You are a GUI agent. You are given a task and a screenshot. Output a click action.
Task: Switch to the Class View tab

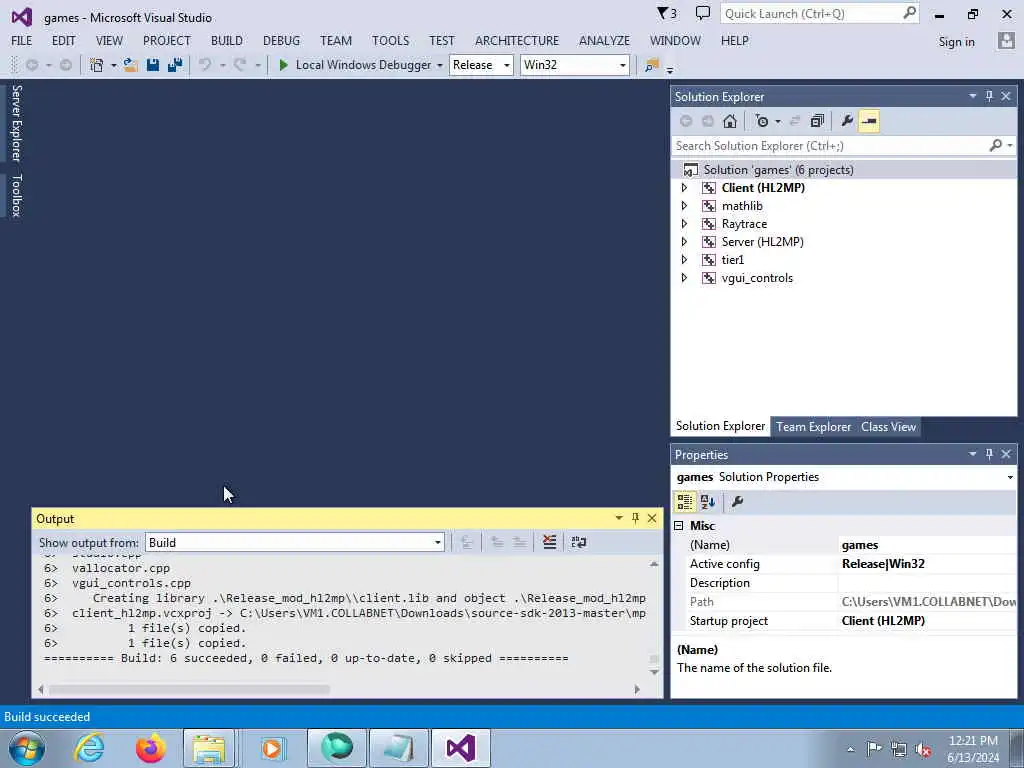[888, 426]
